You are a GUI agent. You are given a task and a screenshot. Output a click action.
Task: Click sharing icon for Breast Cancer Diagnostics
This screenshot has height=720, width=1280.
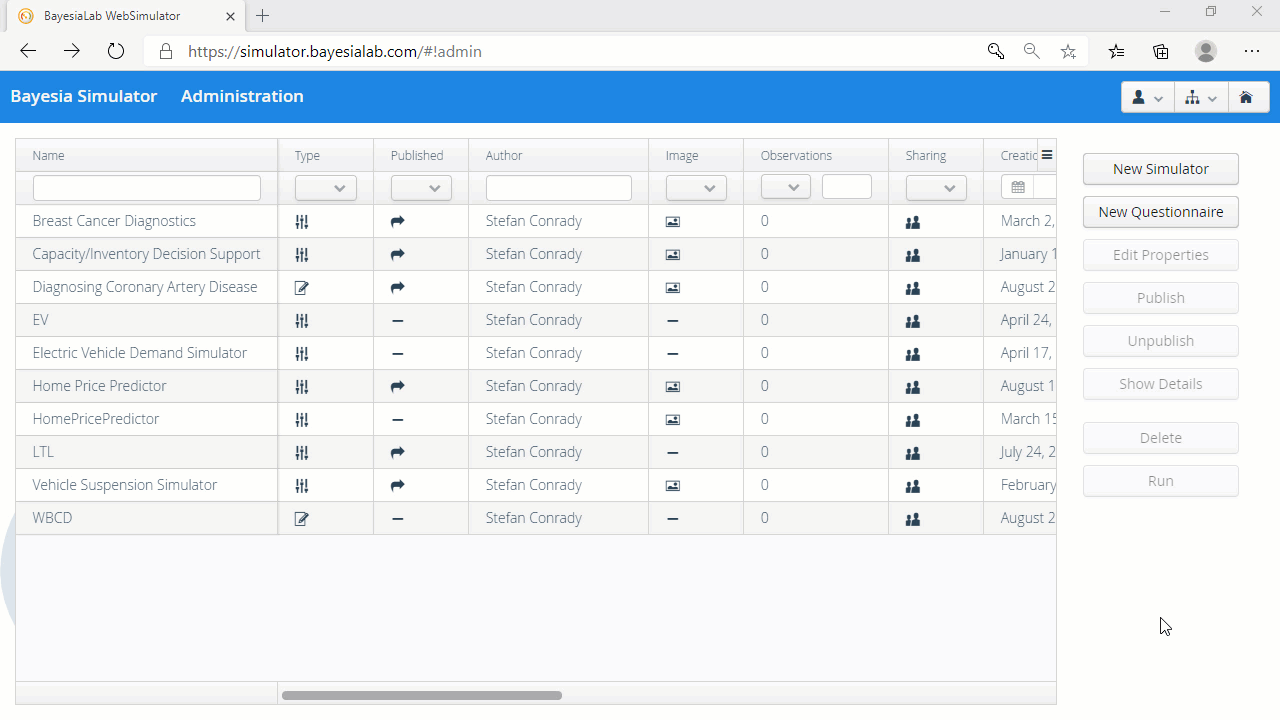(912, 222)
